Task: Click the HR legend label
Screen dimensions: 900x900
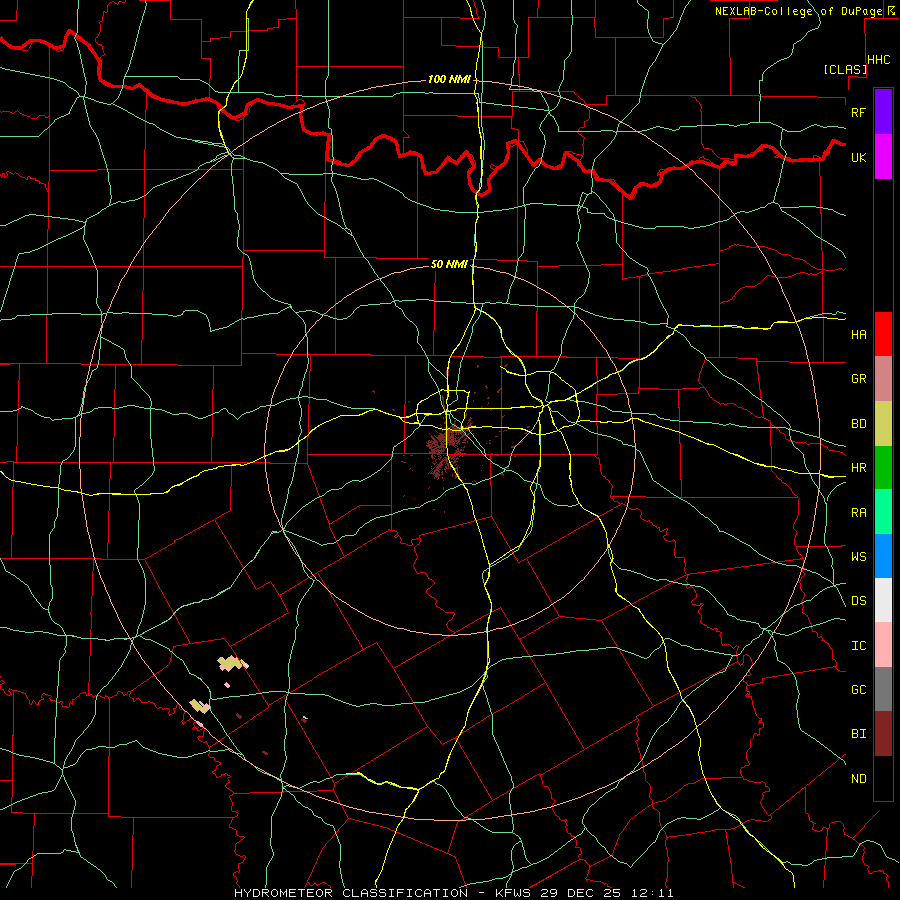Action: (858, 468)
